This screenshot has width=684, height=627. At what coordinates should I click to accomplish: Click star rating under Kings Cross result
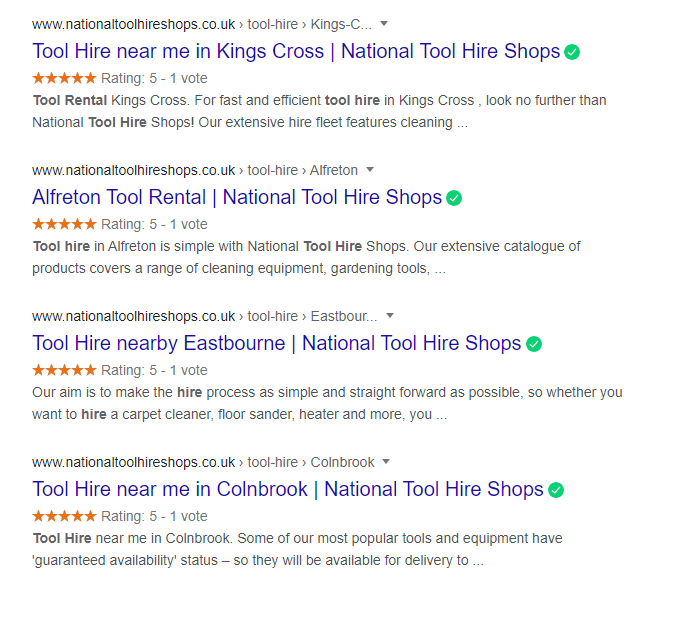pyautogui.click(x=64, y=79)
